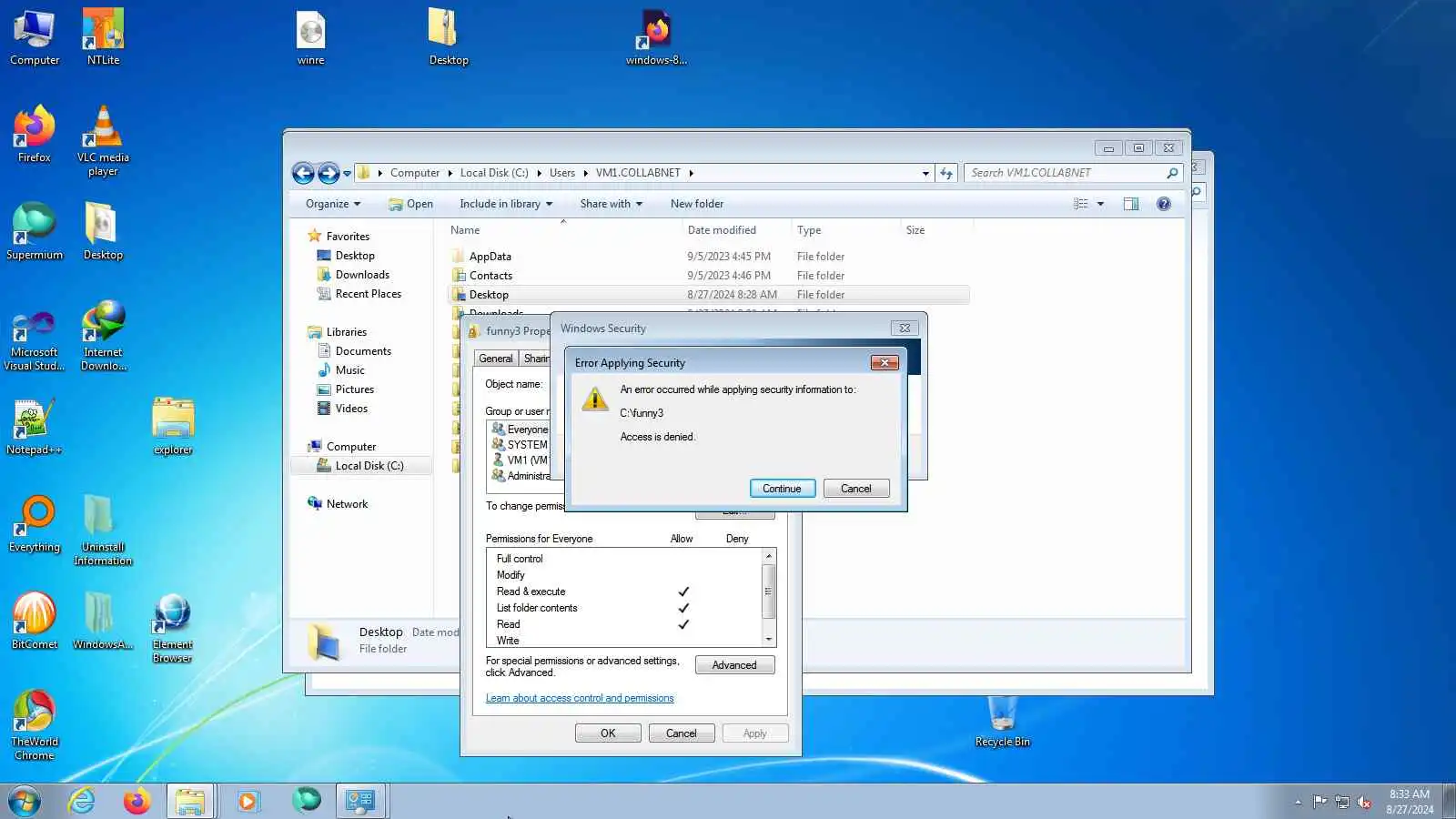Open the Action Center flag in tray
The image size is (1456, 819).
click(1319, 802)
